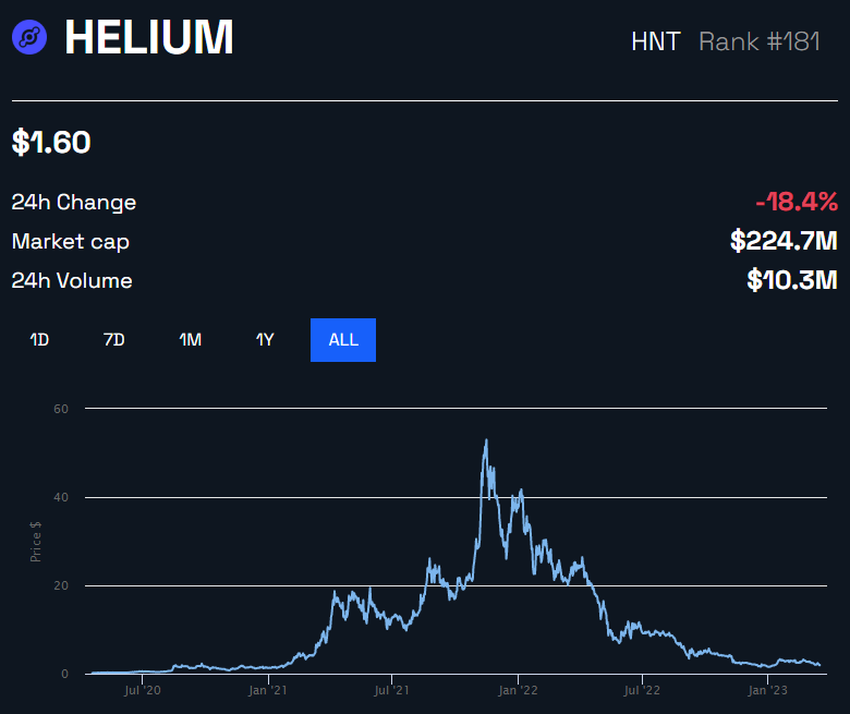Click the -18.4% 24h Change value
The image size is (850, 714).
pyautogui.click(x=799, y=201)
